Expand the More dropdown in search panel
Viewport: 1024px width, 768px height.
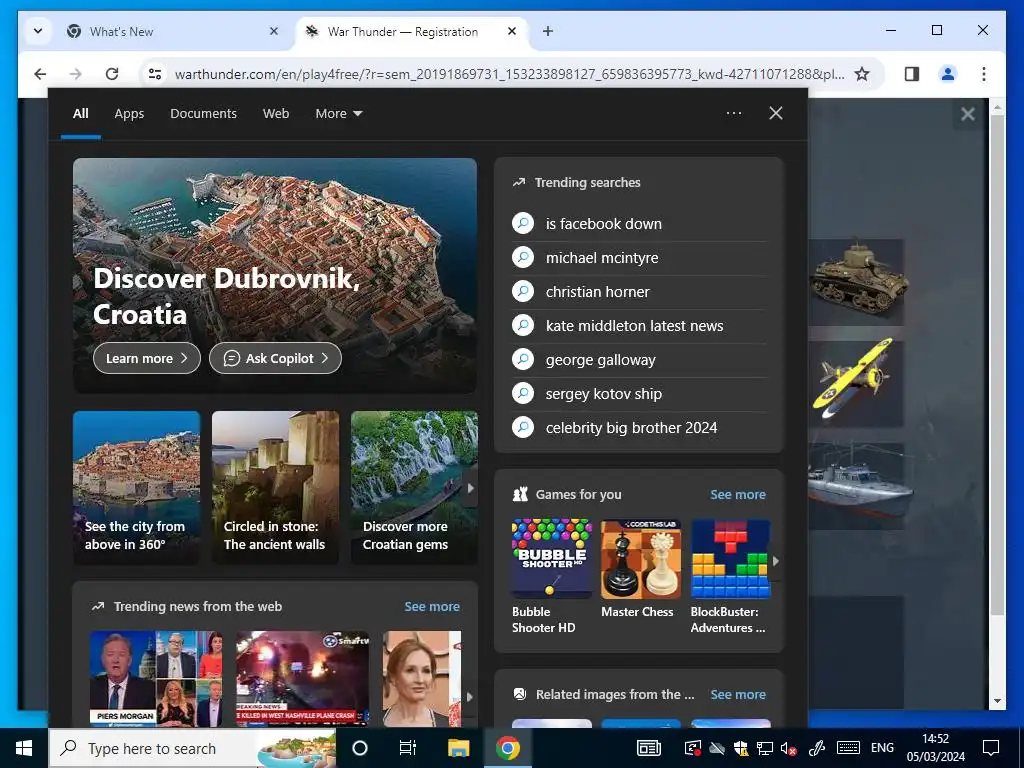[x=338, y=114]
